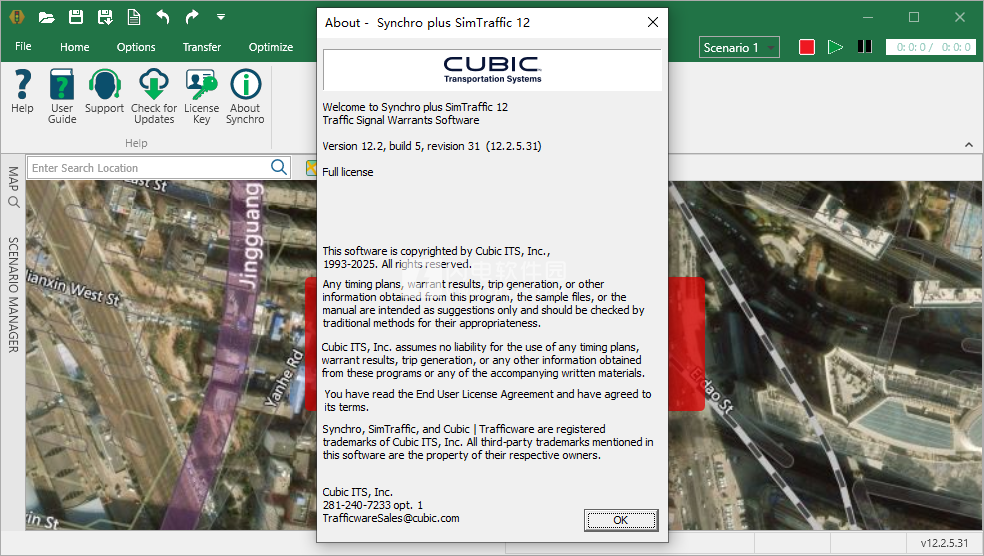Minimize the Synchro main window

[868, 18]
